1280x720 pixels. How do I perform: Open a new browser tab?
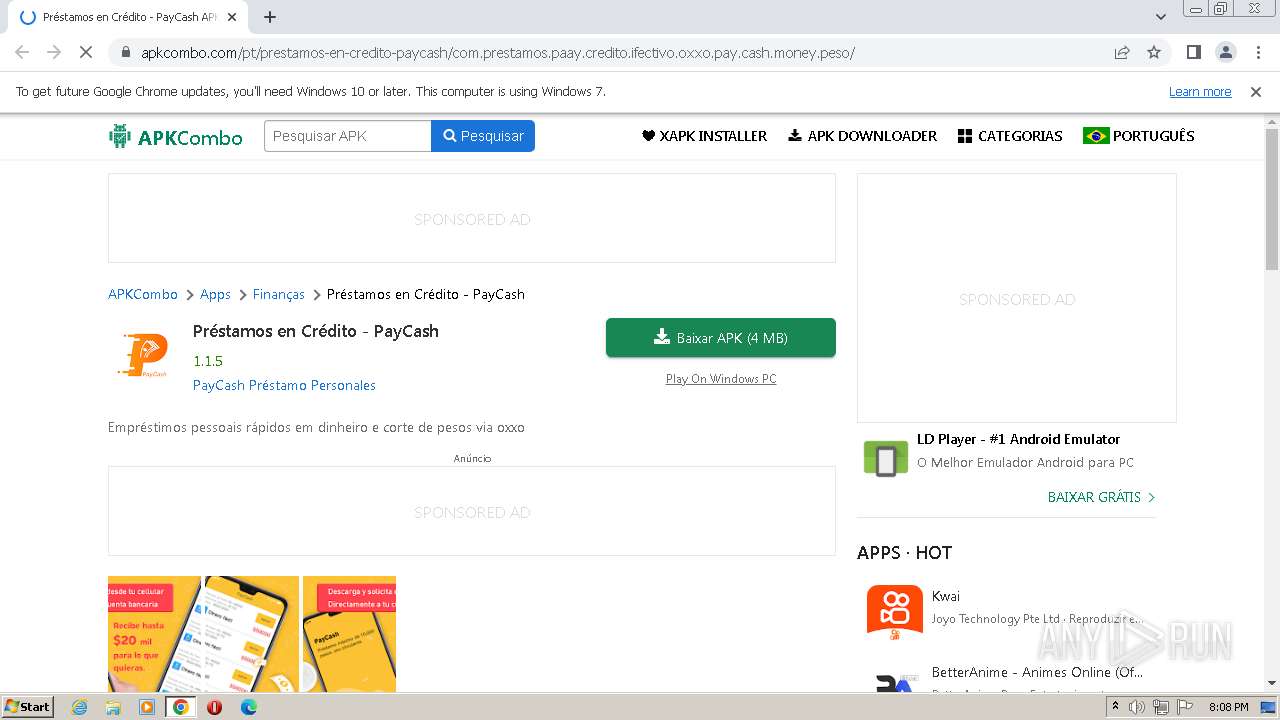coord(270,17)
